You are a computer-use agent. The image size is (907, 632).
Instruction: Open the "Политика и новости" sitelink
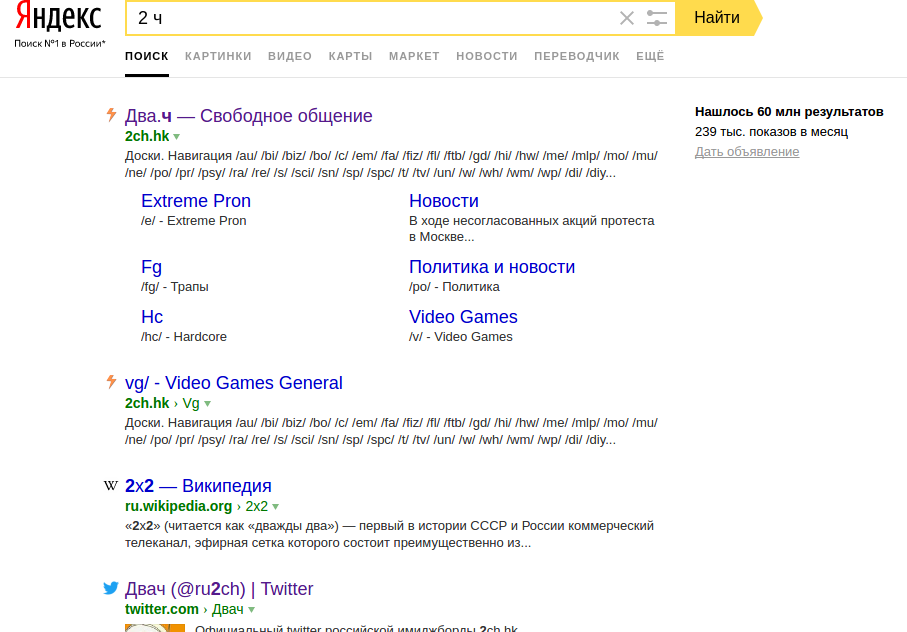click(492, 267)
